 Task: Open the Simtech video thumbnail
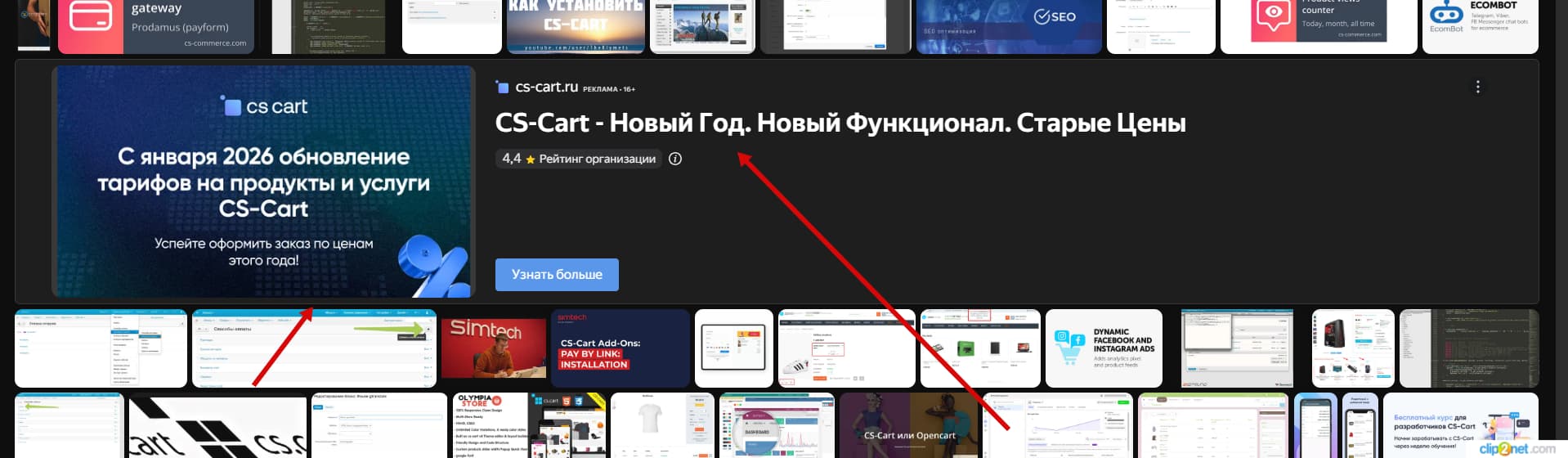click(x=493, y=348)
